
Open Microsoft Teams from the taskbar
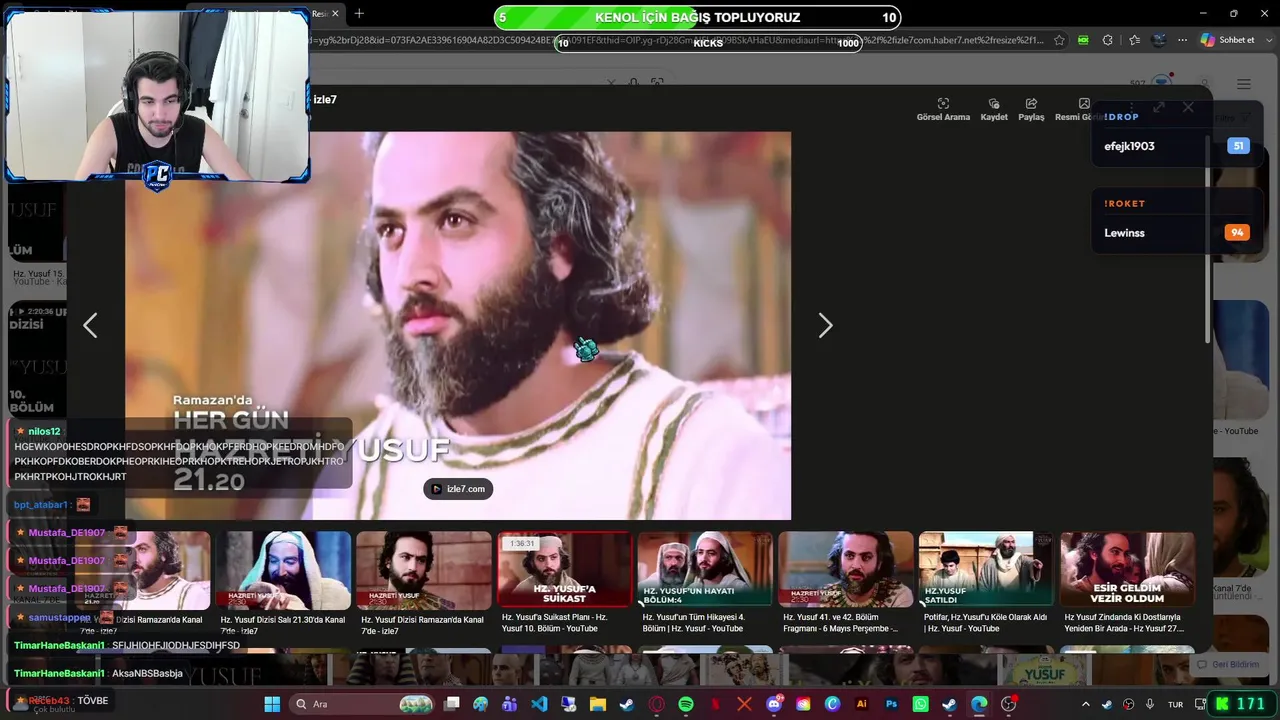[x=510, y=704]
